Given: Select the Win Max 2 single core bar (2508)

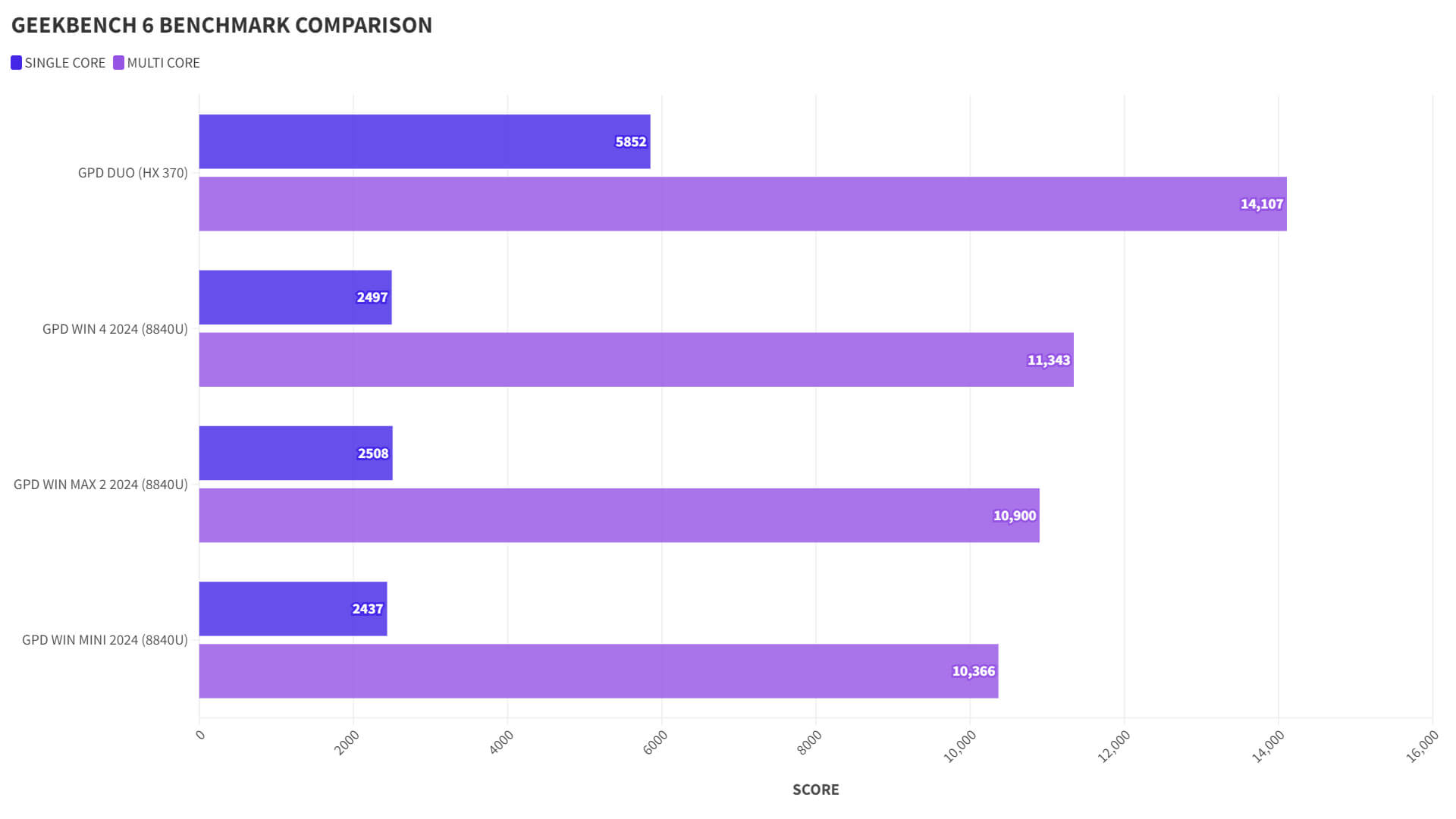Looking at the screenshot, I should pos(295,453).
